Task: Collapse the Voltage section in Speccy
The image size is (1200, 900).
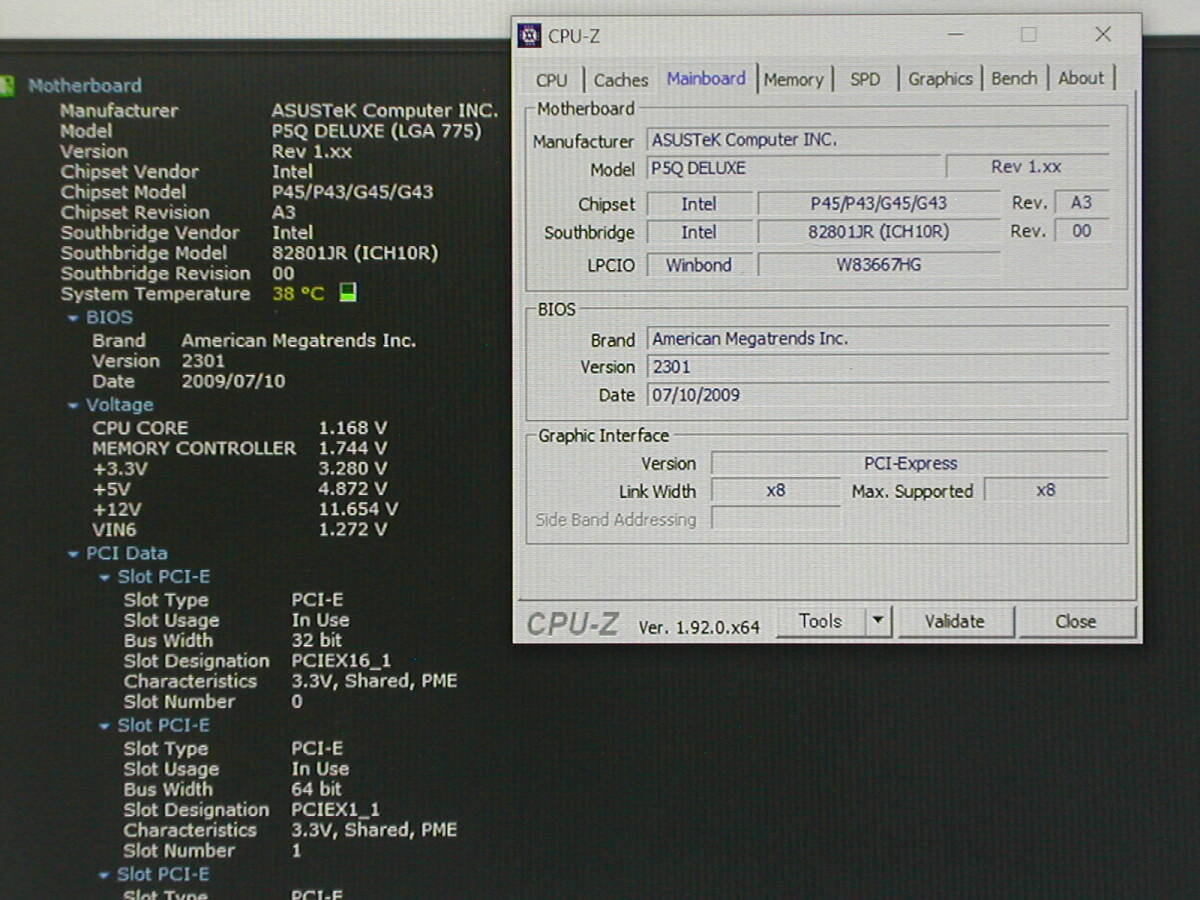Action: click(73, 406)
